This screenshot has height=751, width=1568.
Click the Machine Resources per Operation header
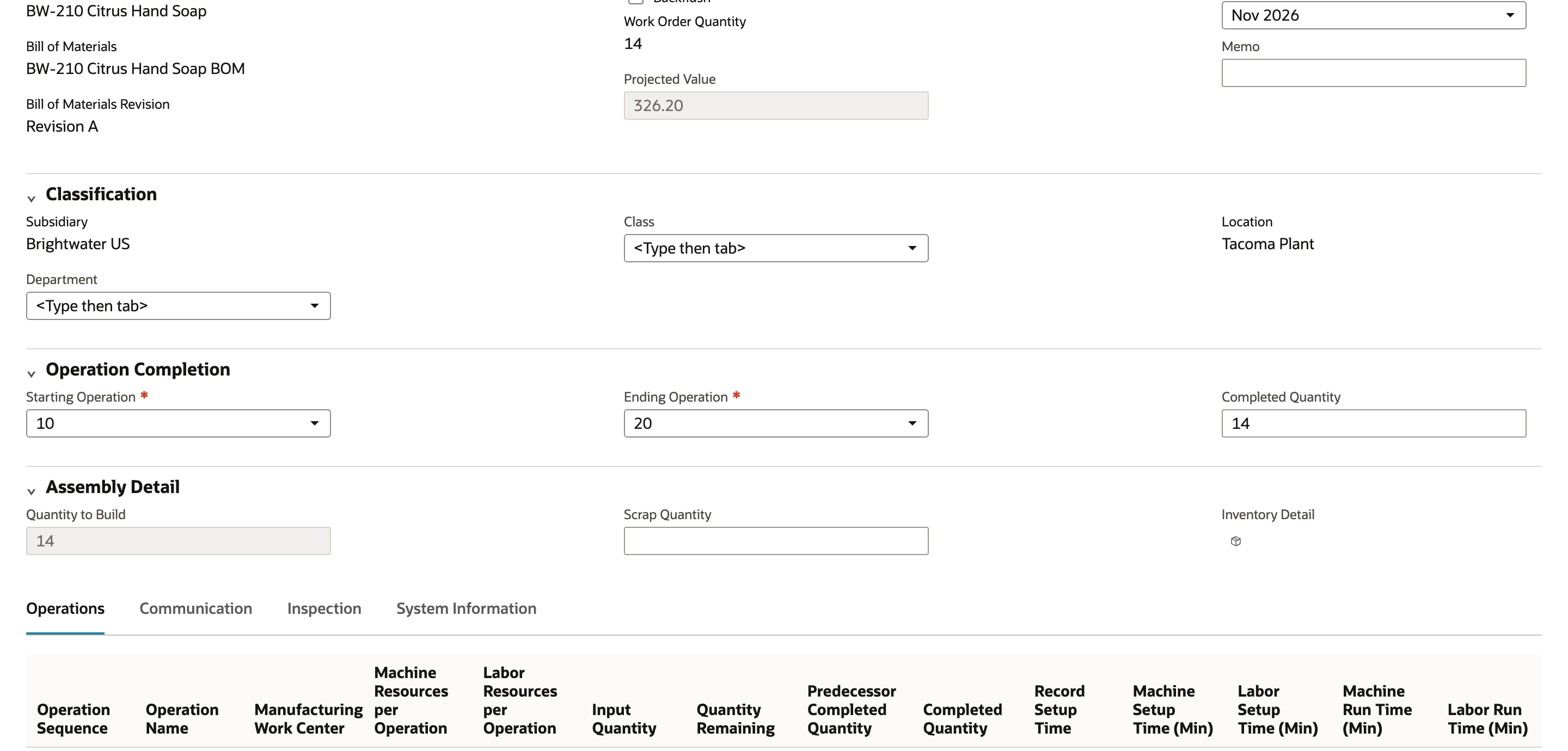pos(411,700)
